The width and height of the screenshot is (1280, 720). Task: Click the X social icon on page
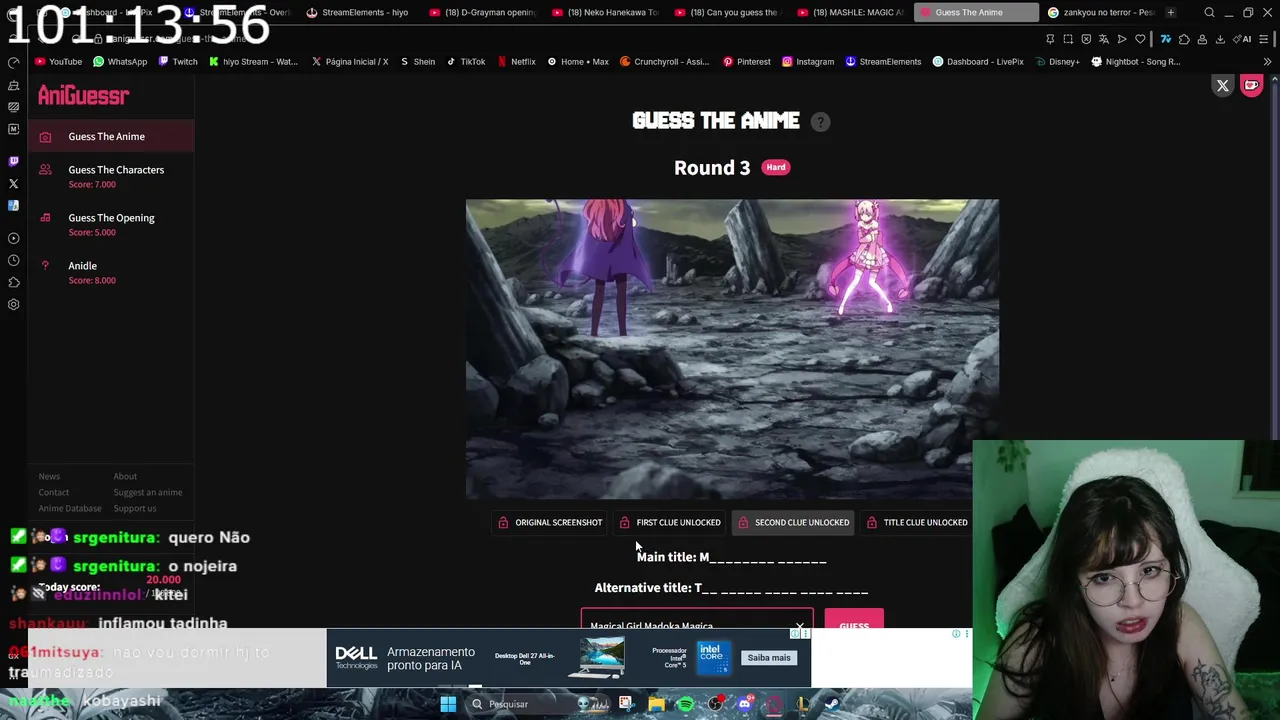[x=1222, y=86]
